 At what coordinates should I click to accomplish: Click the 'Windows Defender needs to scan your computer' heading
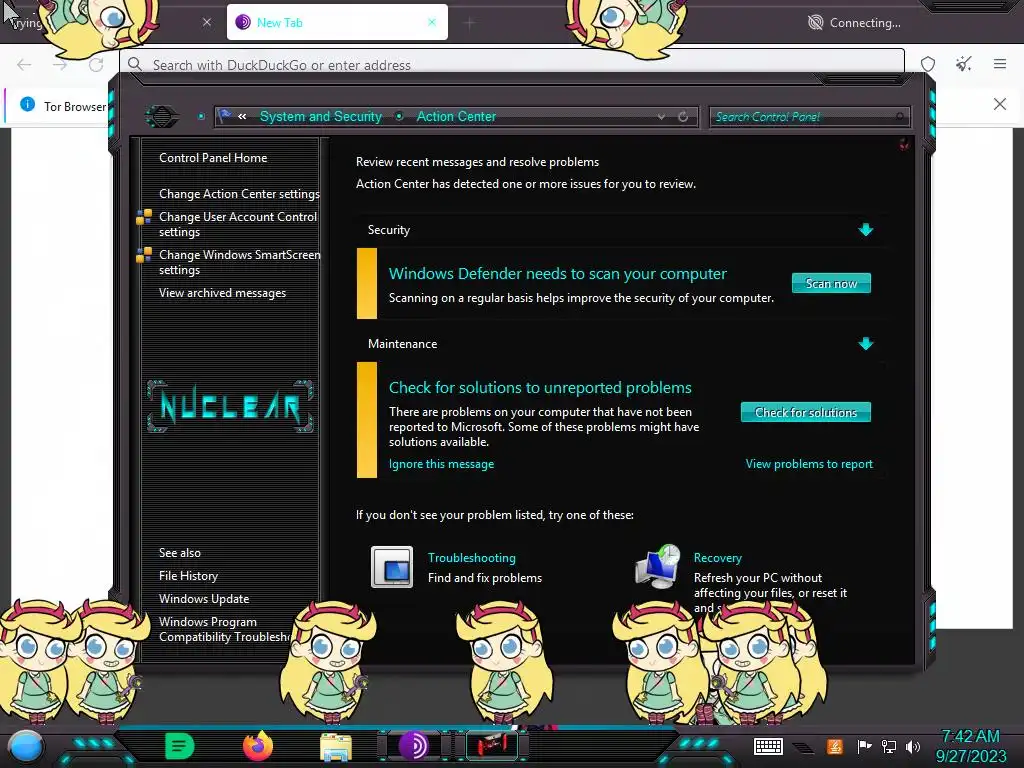[557, 274]
